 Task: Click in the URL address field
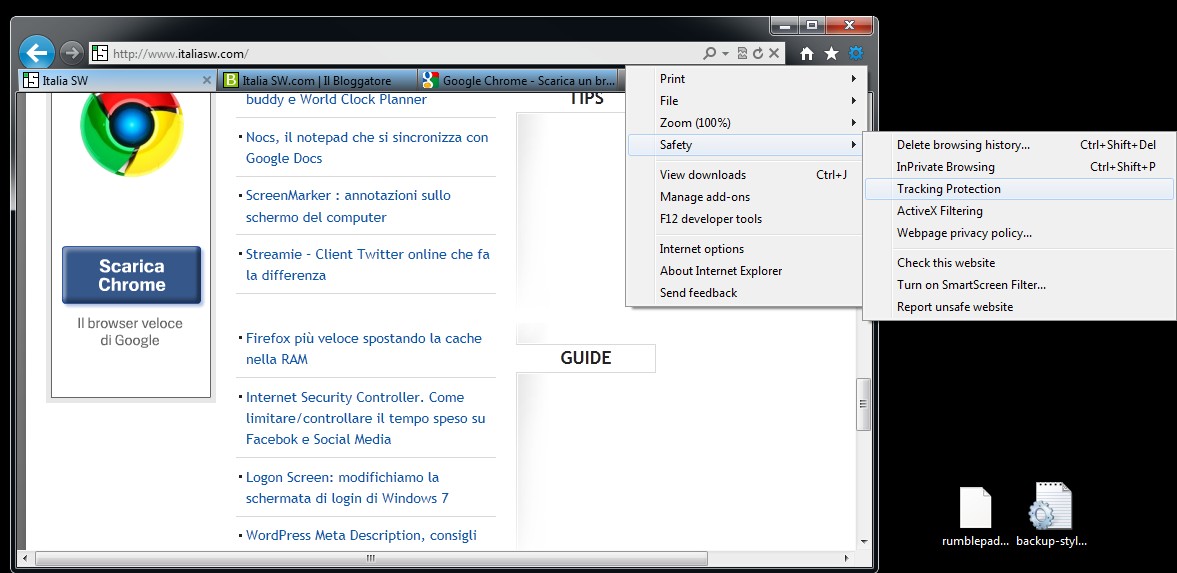click(405, 53)
